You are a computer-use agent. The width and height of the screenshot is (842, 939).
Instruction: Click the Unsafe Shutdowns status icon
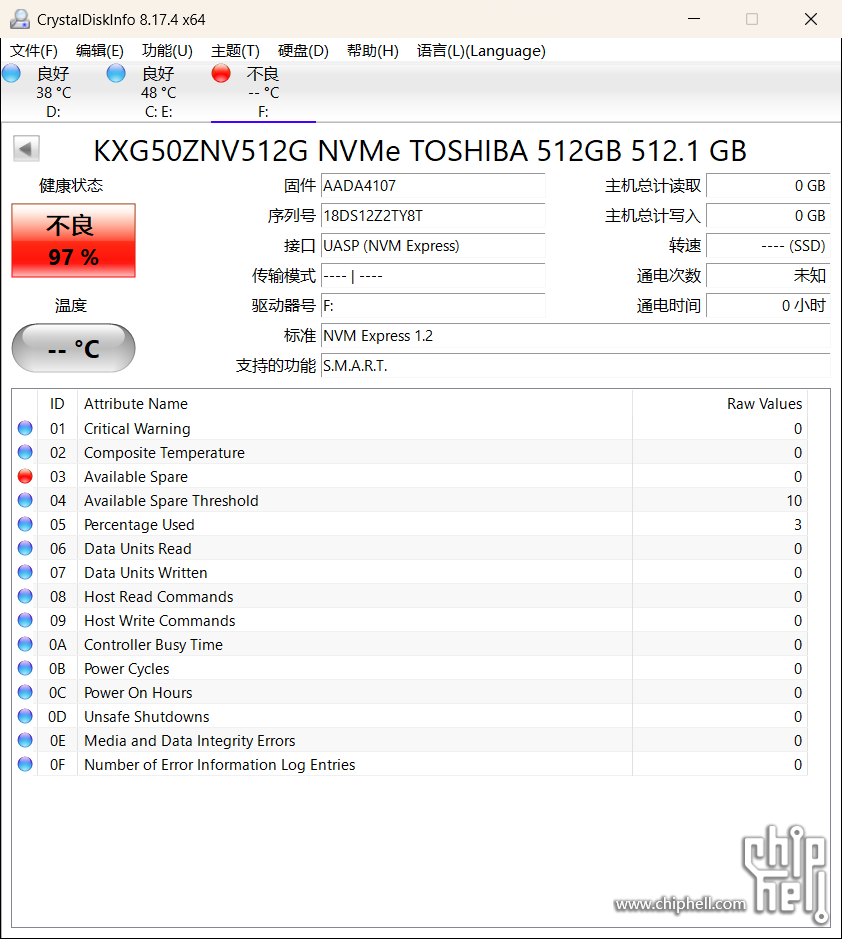25,716
